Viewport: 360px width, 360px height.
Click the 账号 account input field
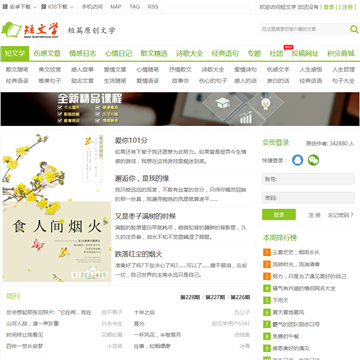point(308,179)
